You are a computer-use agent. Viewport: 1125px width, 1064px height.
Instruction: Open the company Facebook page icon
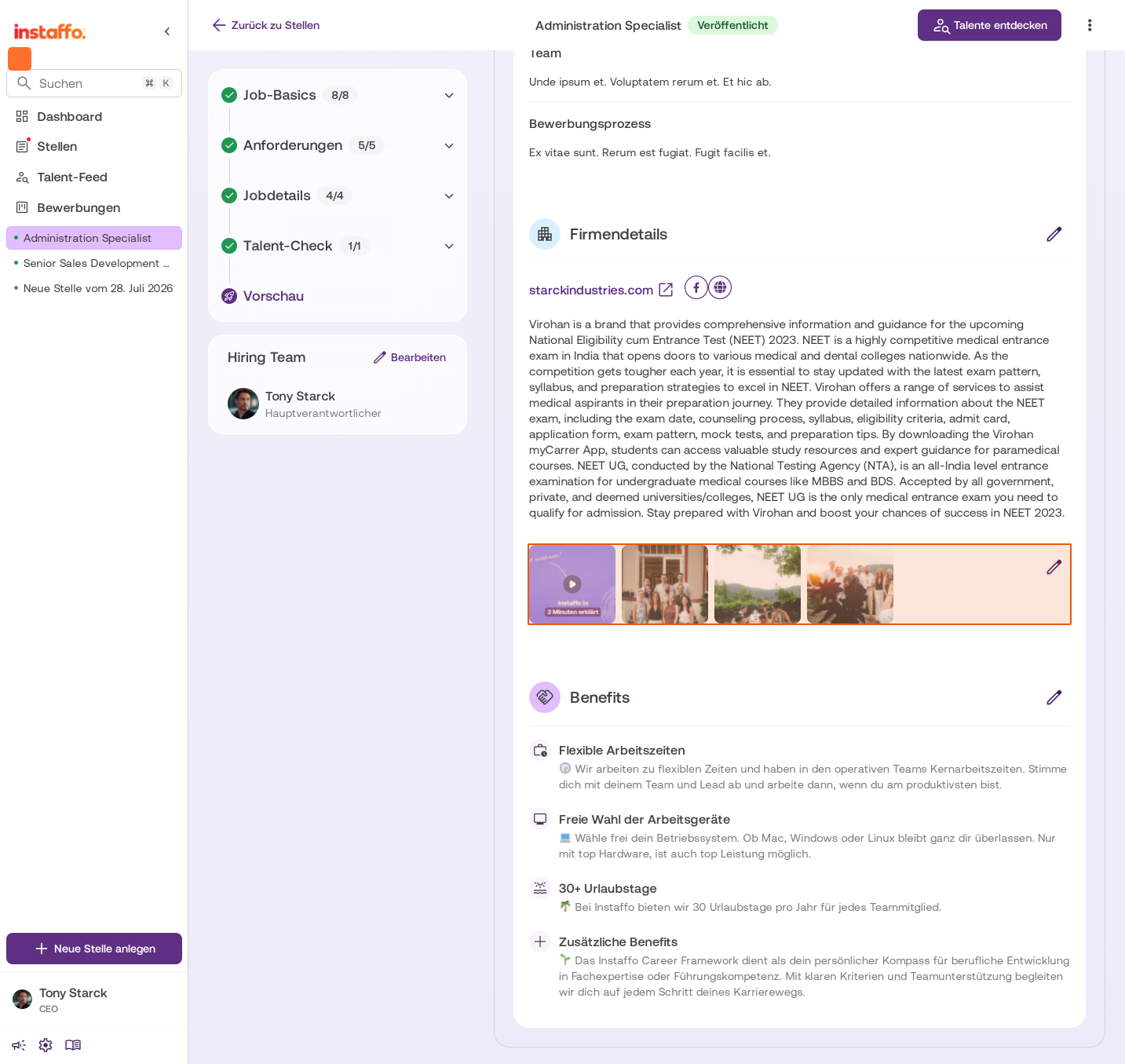696,288
